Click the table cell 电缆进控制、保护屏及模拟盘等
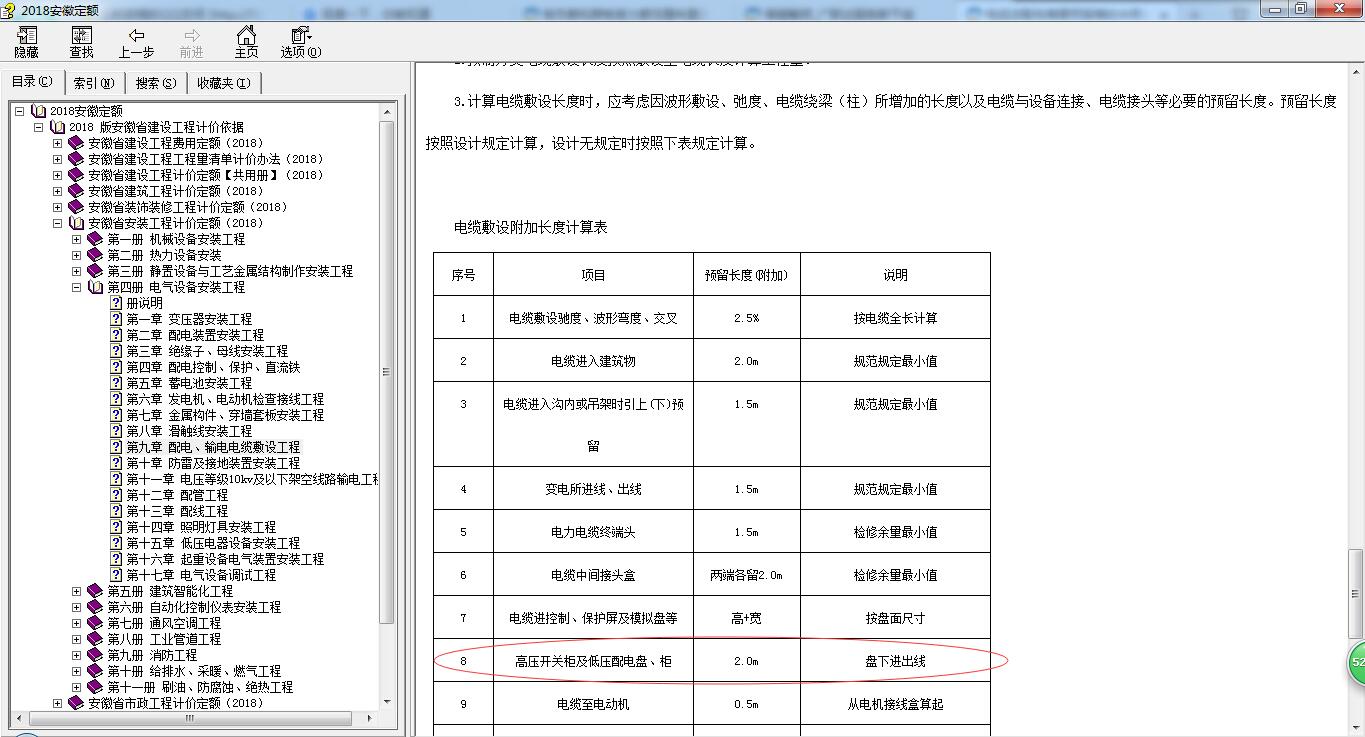The image size is (1365, 737). coord(593,618)
